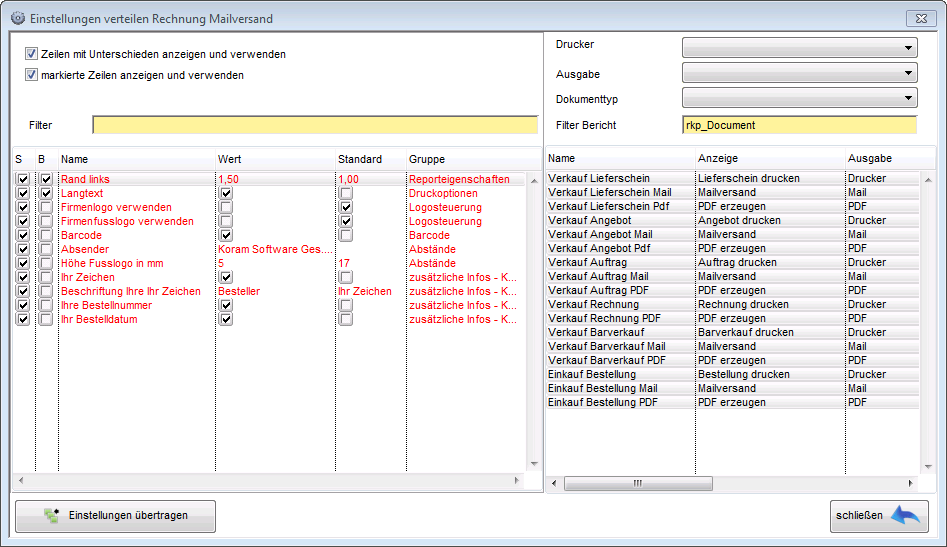Image resolution: width=947 pixels, height=547 pixels.
Task: Click the right arrow of the report list scrollbar
Action: tap(911, 484)
